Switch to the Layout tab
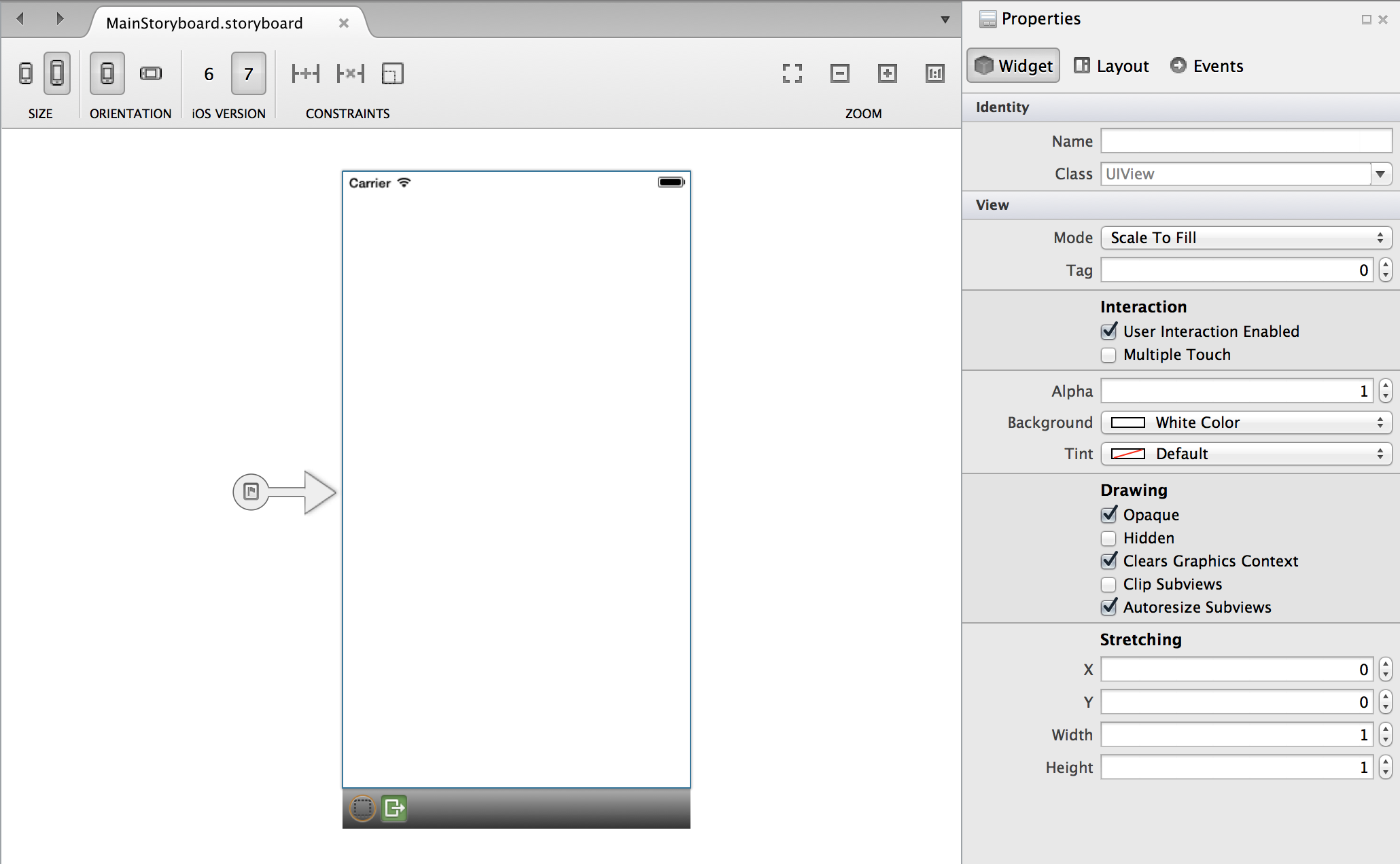Viewport: 1400px width, 864px height. pyautogui.click(x=1112, y=66)
